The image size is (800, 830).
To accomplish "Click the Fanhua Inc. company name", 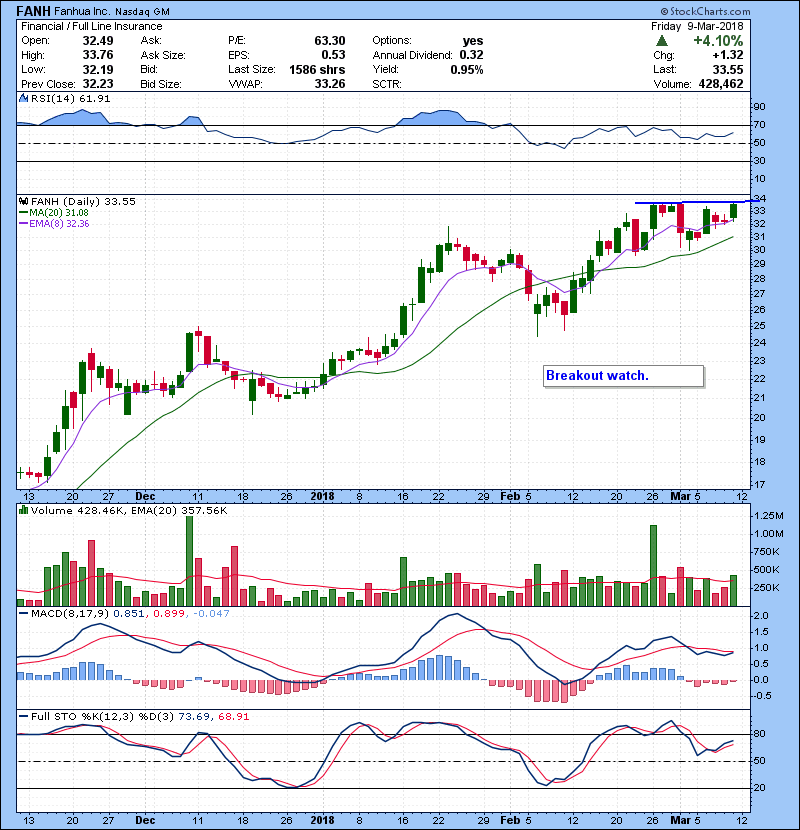I will (x=82, y=11).
